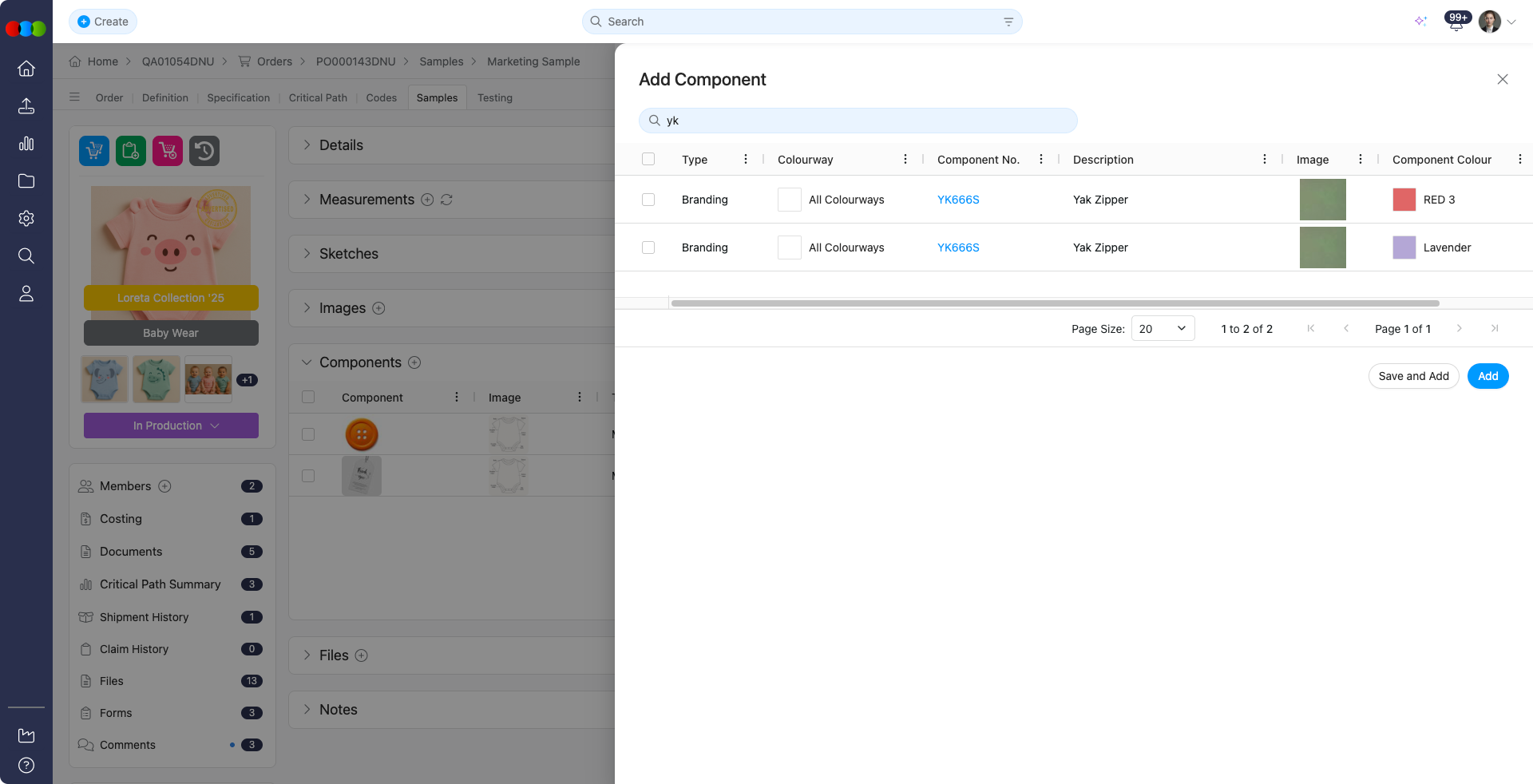Select the header checkbox to choose all components
The width and height of the screenshot is (1533, 784).
(648, 159)
